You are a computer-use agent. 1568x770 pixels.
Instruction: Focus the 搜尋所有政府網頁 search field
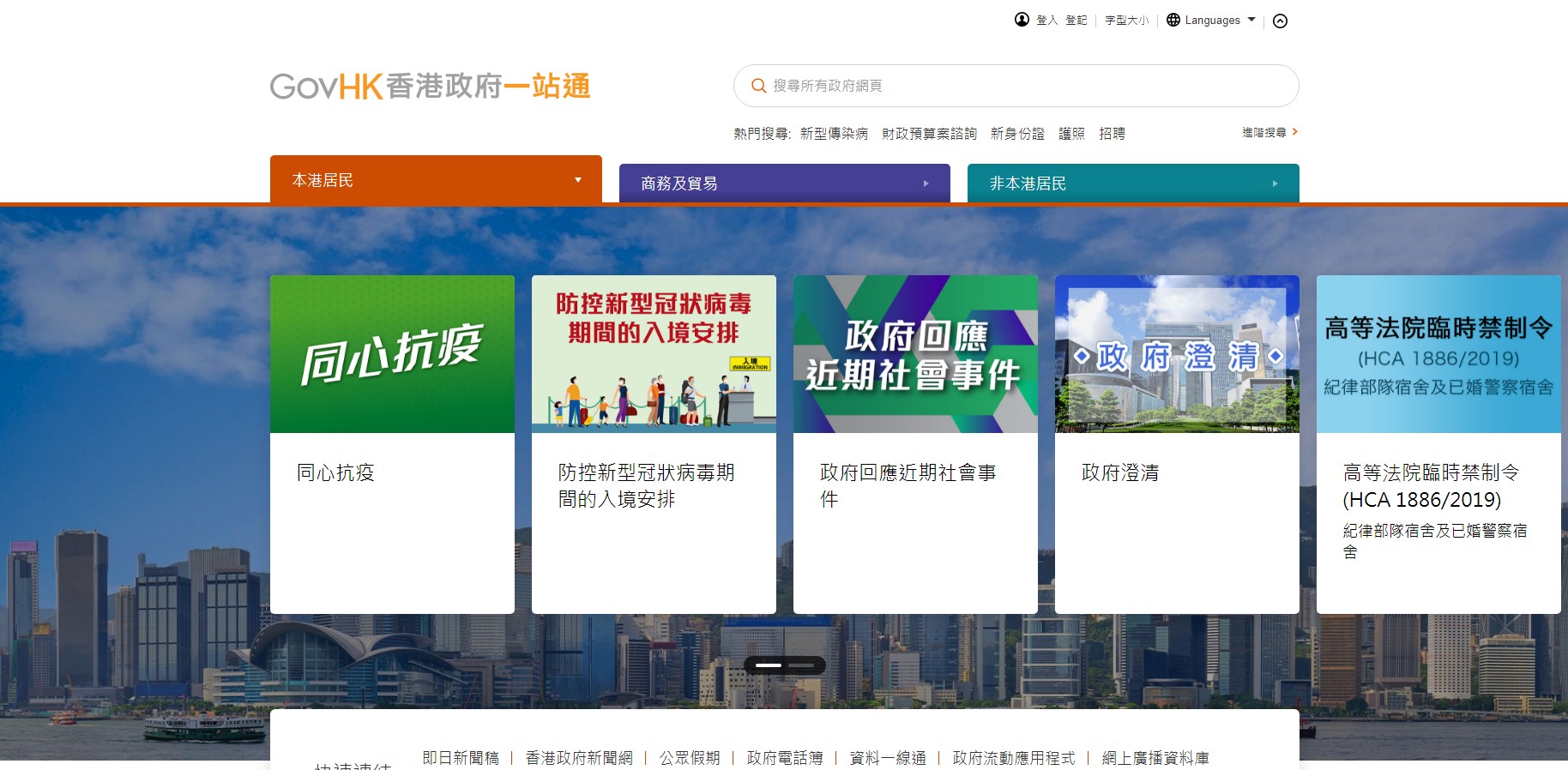coord(1016,86)
